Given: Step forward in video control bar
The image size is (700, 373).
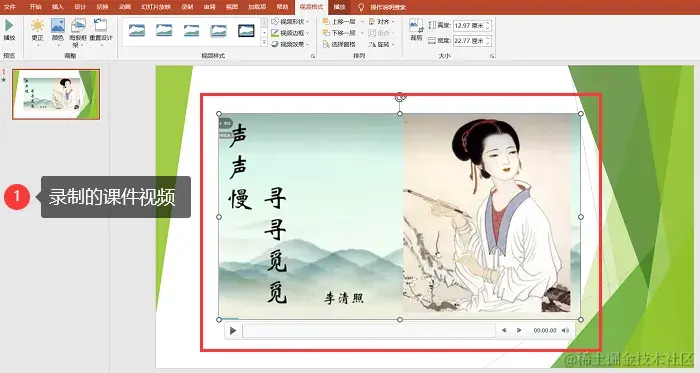Looking at the screenshot, I should point(519,331).
